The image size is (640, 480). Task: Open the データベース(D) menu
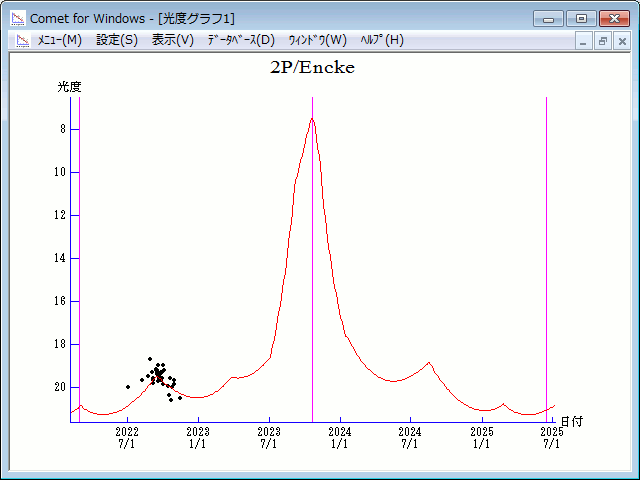point(241,40)
